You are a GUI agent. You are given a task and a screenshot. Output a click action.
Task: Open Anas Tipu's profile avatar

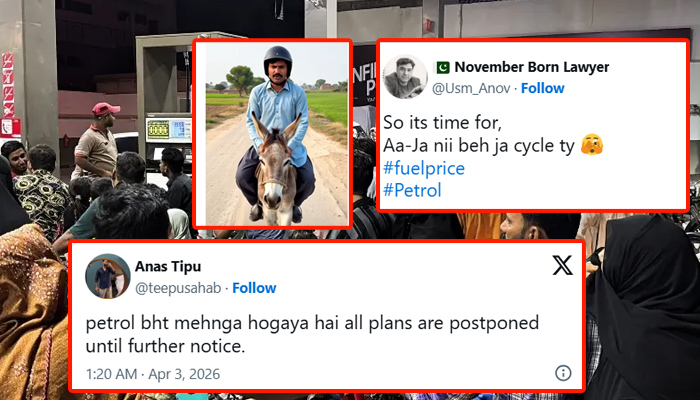[x=108, y=276]
